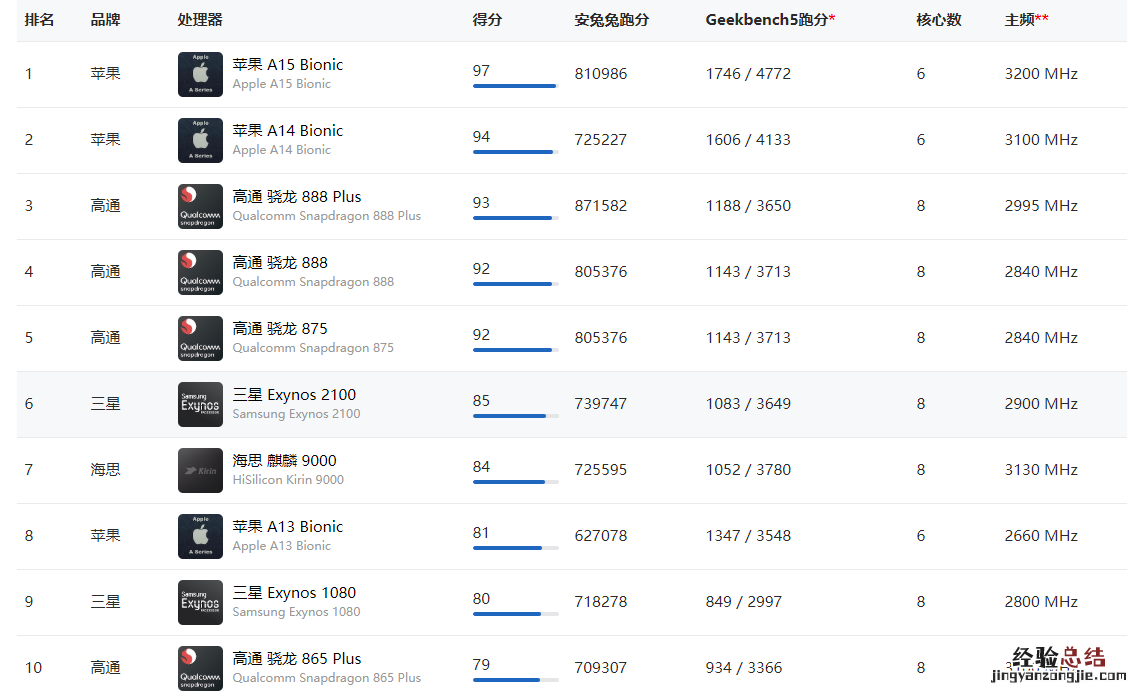Click the score bar for Kirin 9000
This screenshot has width=1141, height=694.
point(515,482)
